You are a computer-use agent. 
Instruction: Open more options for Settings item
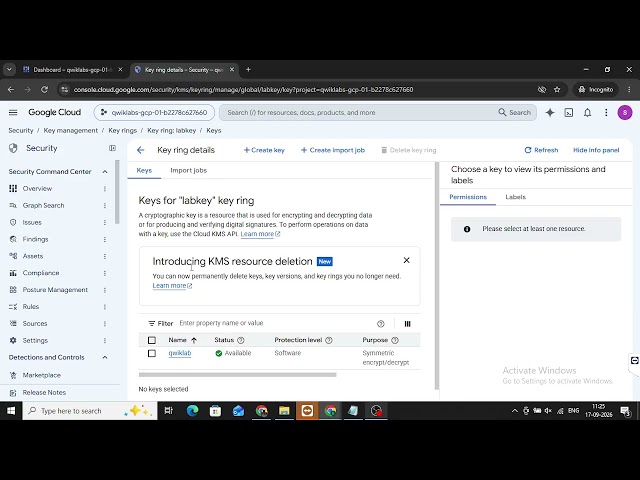[x=105, y=340]
